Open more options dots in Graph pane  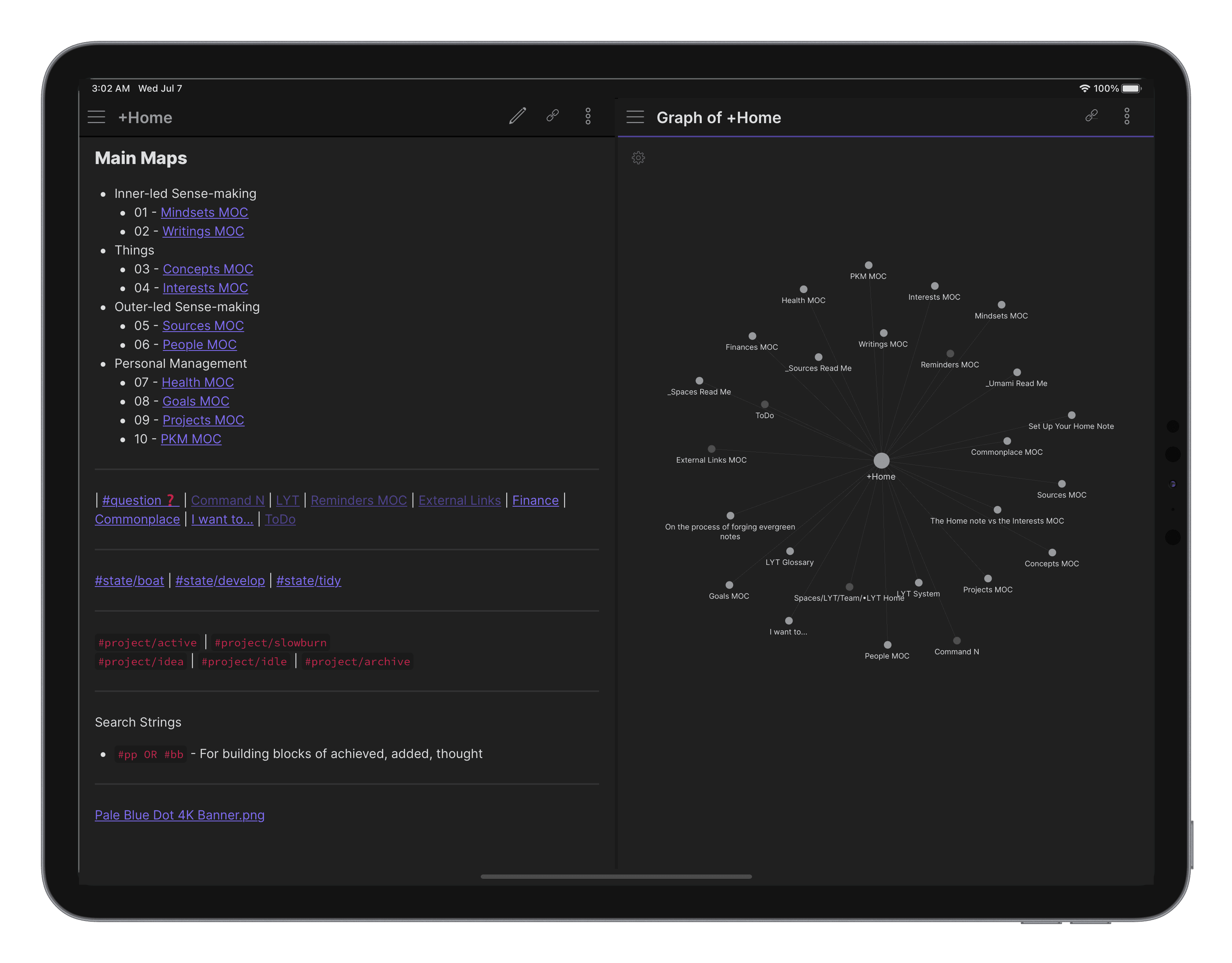click(1127, 116)
